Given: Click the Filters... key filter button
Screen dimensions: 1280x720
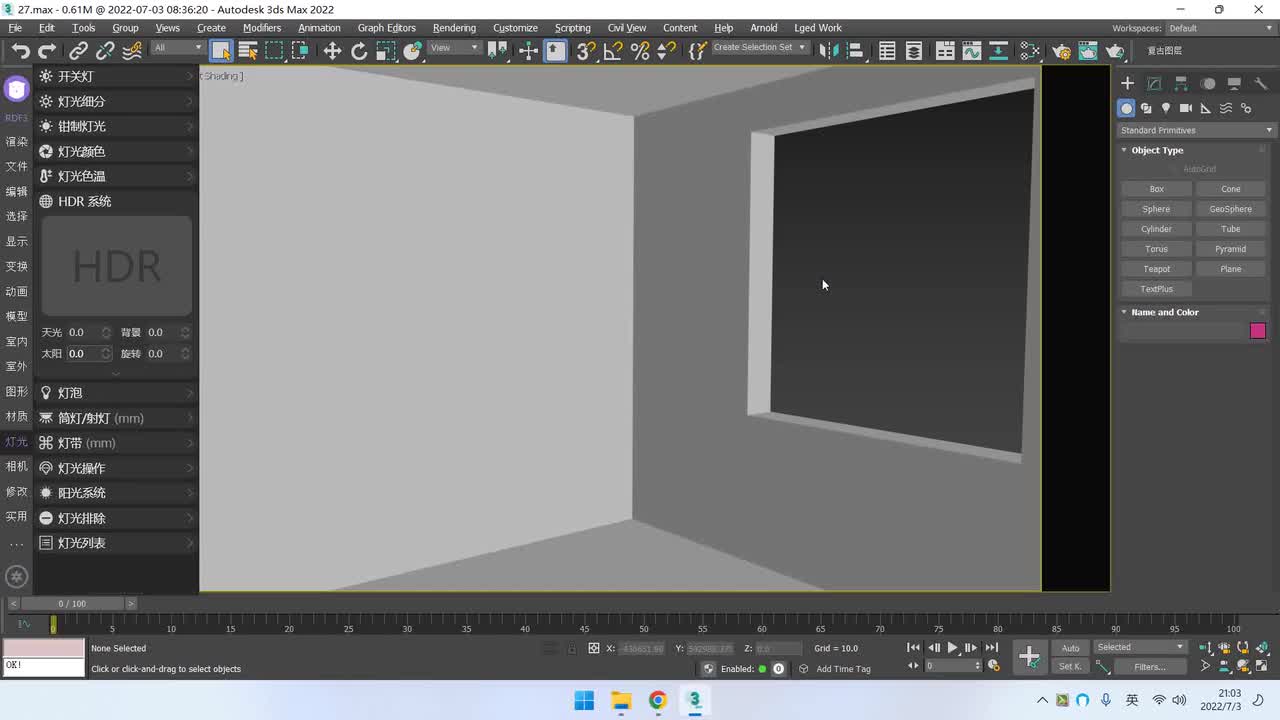Looking at the screenshot, I should [1150, 667].
